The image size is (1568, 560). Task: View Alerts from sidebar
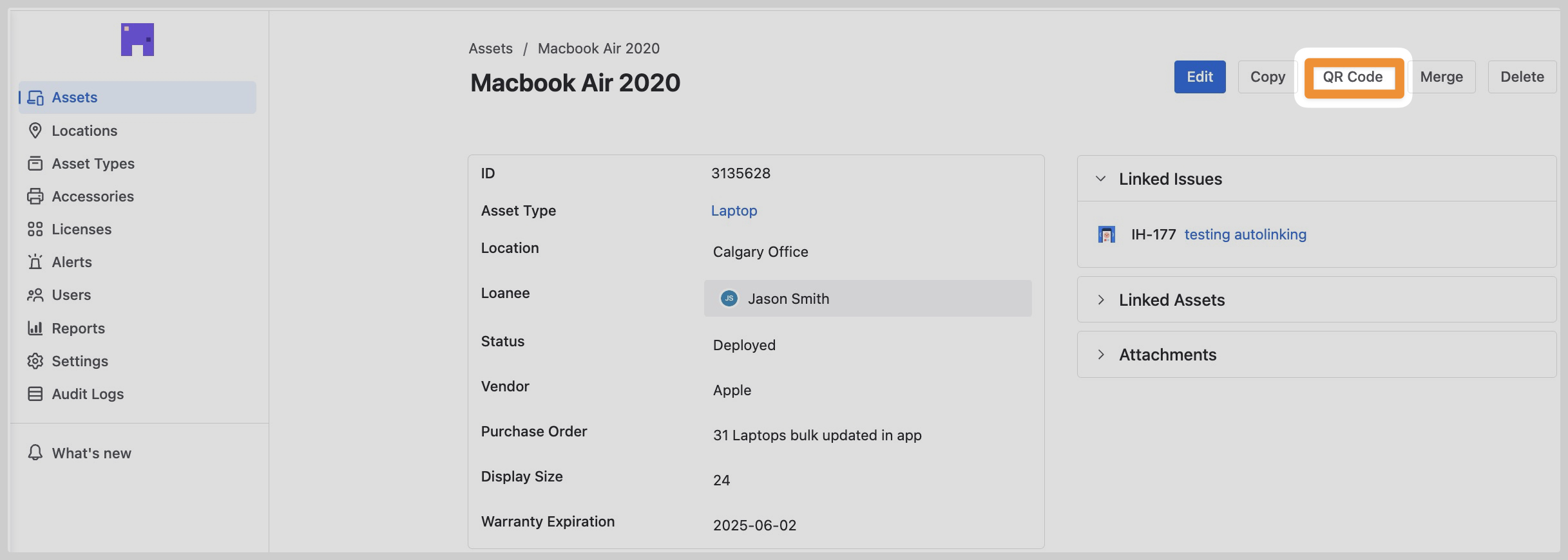pyautogui.click(x=137, y=262)
